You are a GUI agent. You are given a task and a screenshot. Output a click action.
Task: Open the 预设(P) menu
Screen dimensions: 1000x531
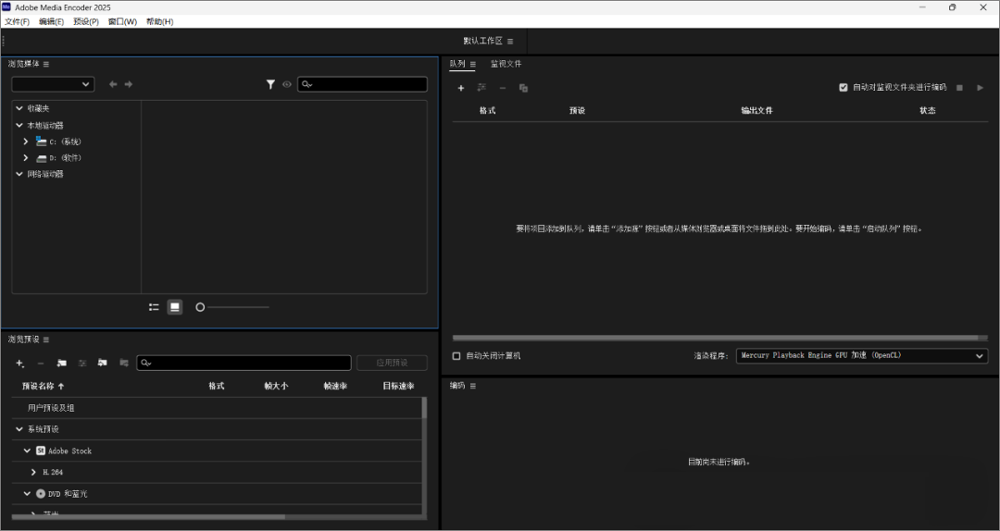pyautogui.click(x=85, y=22)
